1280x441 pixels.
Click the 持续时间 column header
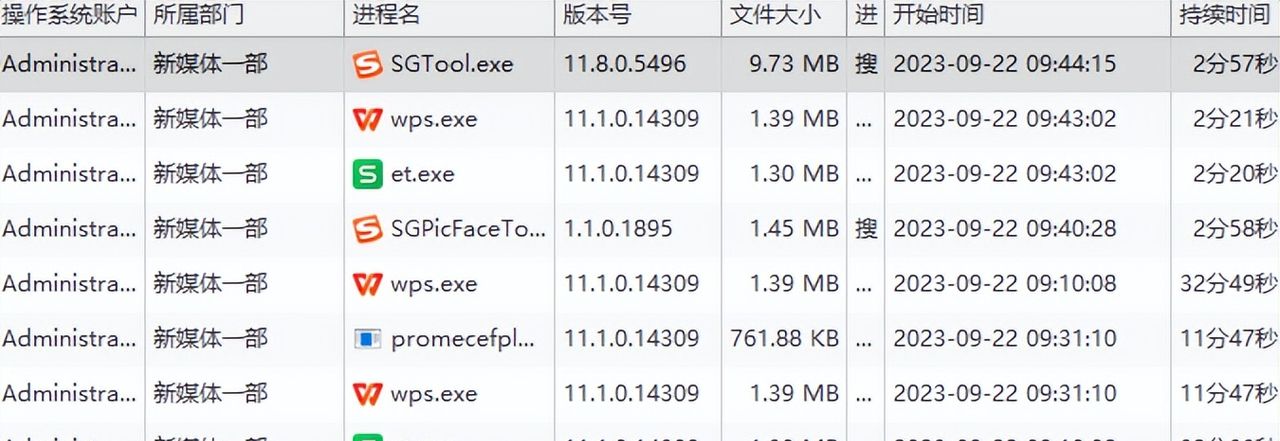coord(1224,15)
